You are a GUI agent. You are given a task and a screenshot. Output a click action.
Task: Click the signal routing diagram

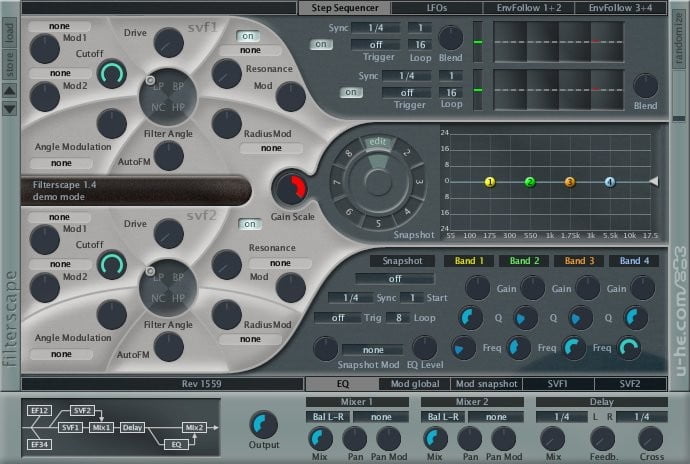click(121, 427)
